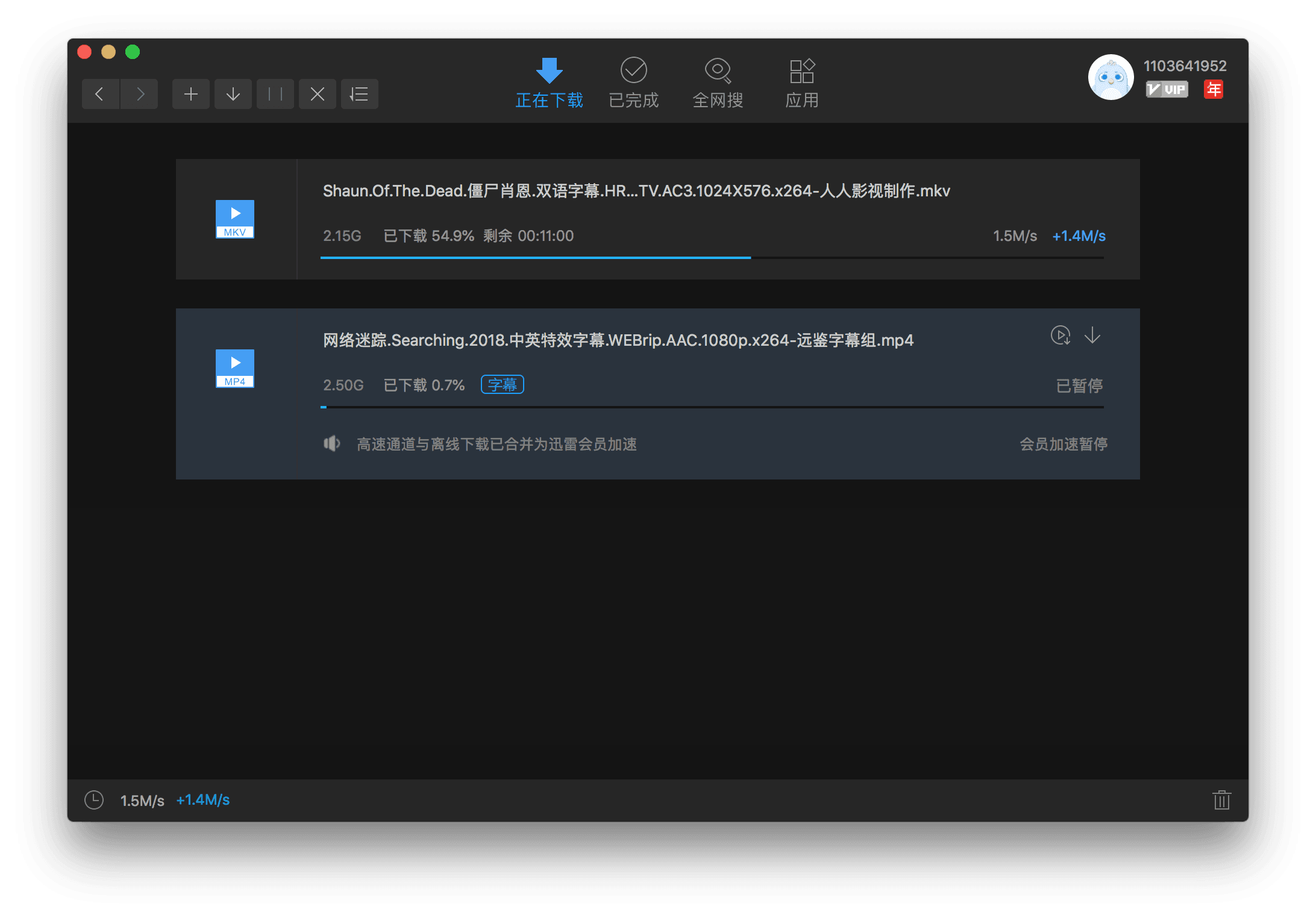Open the trash bin in status bar

coord(1221,800)
